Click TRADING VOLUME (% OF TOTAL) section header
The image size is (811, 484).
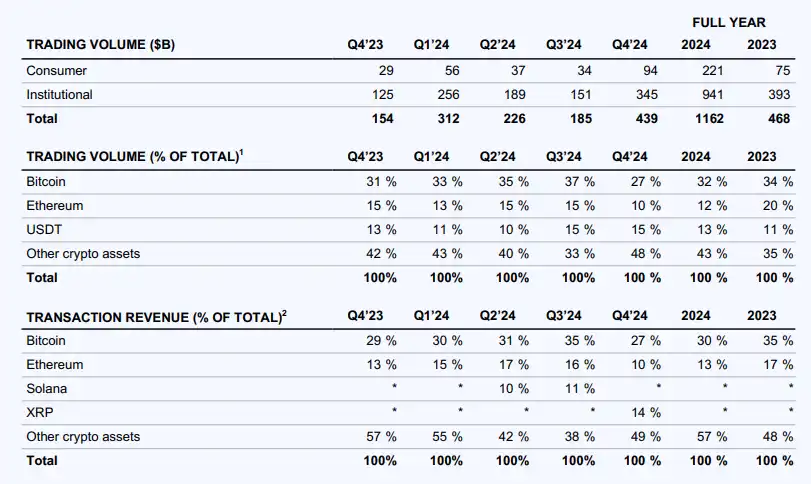[134, 156]
